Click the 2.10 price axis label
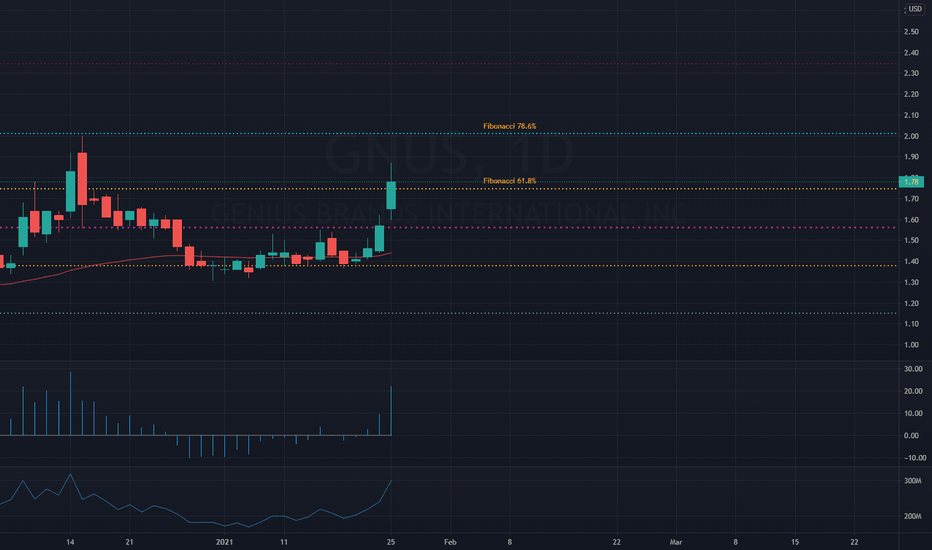The height and width of the screenshot is (550, 932). (x=911, y=115)
